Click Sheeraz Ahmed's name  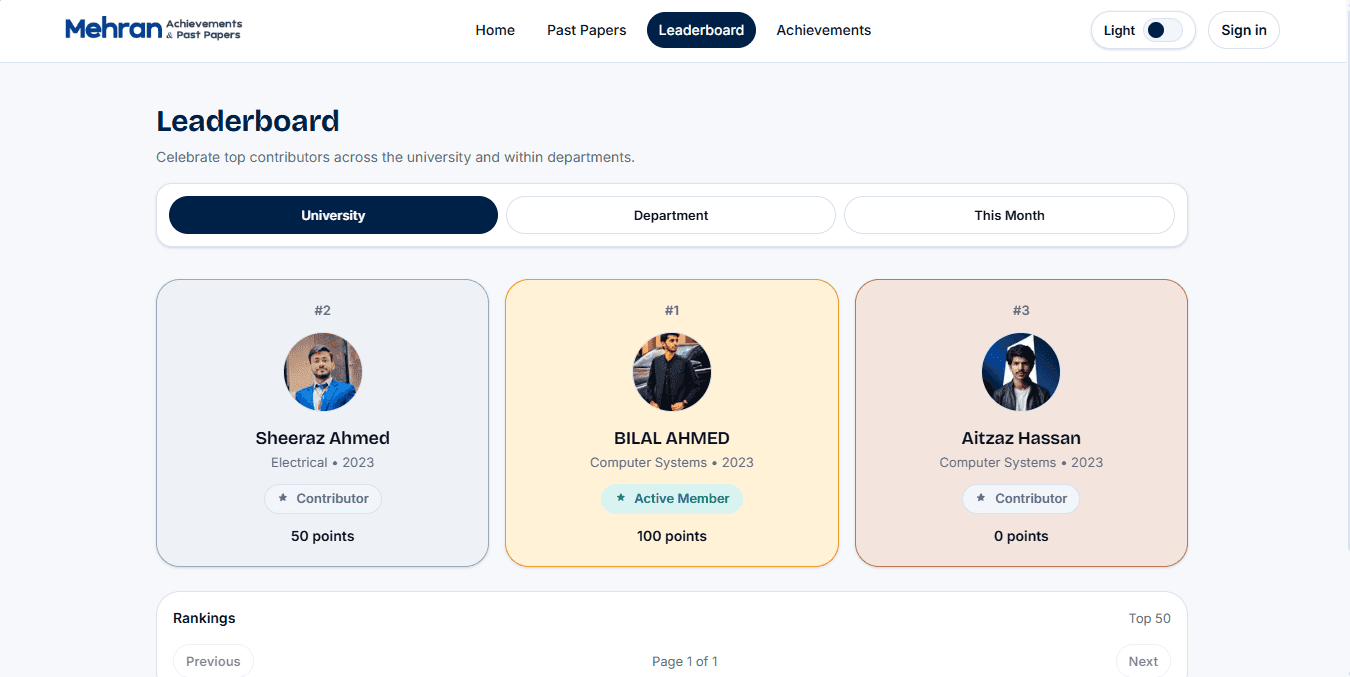point(323,438)
